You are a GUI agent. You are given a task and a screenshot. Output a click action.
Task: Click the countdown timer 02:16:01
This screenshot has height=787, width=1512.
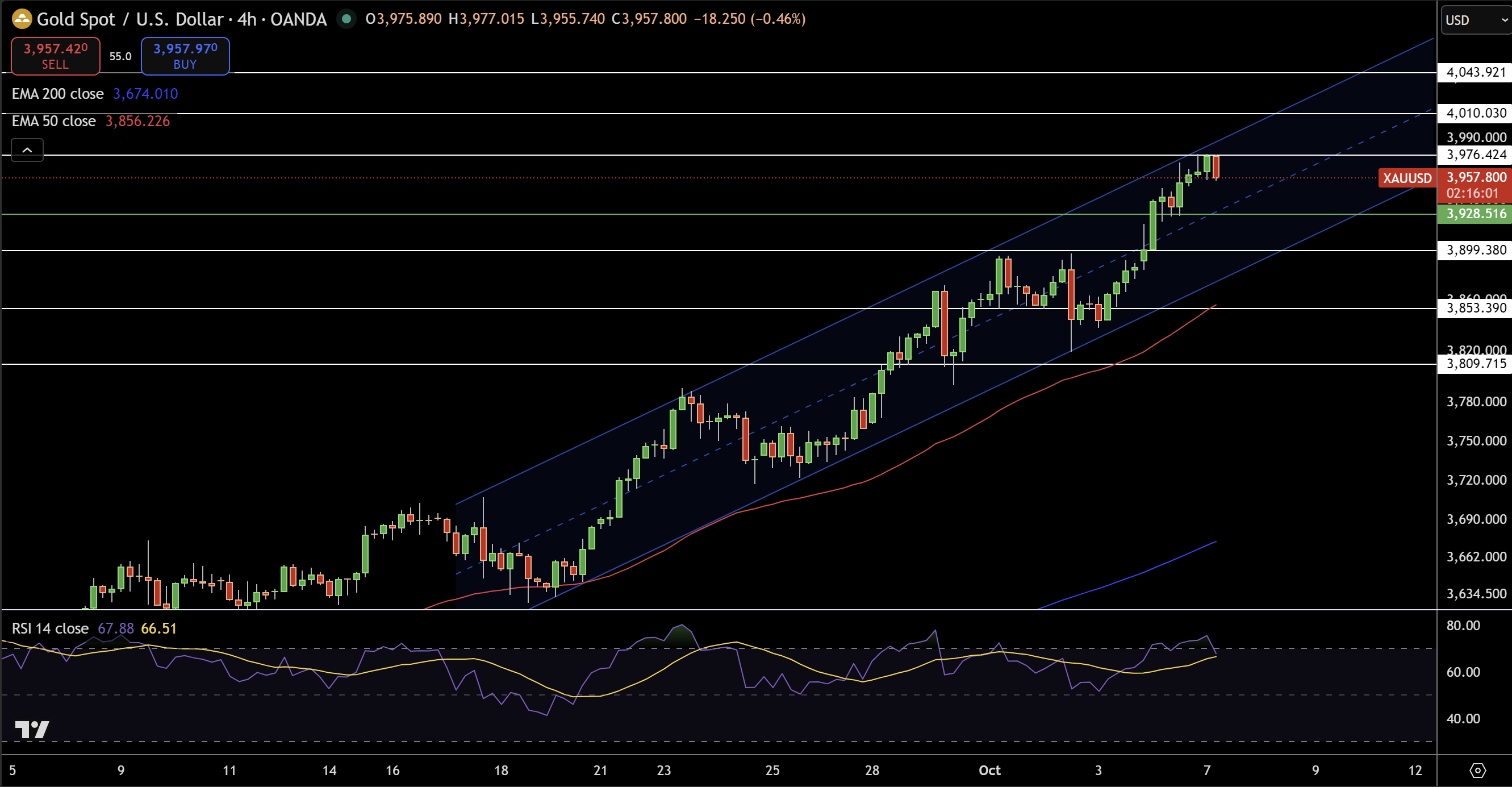[x=1472, y=193]
